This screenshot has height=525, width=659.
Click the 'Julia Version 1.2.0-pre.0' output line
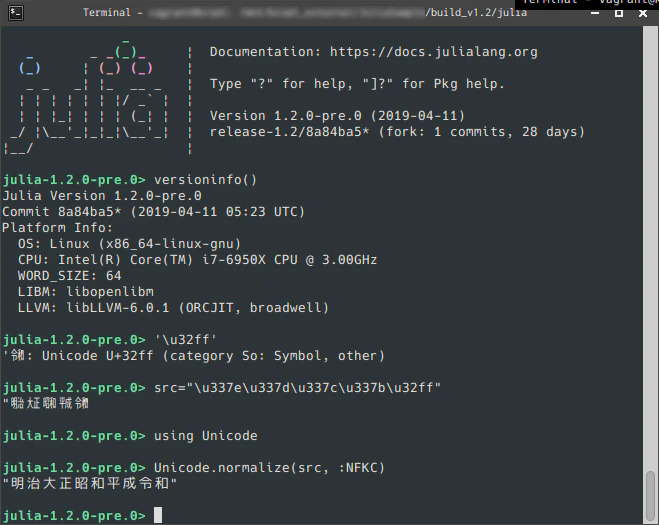[x=102, y=196]
